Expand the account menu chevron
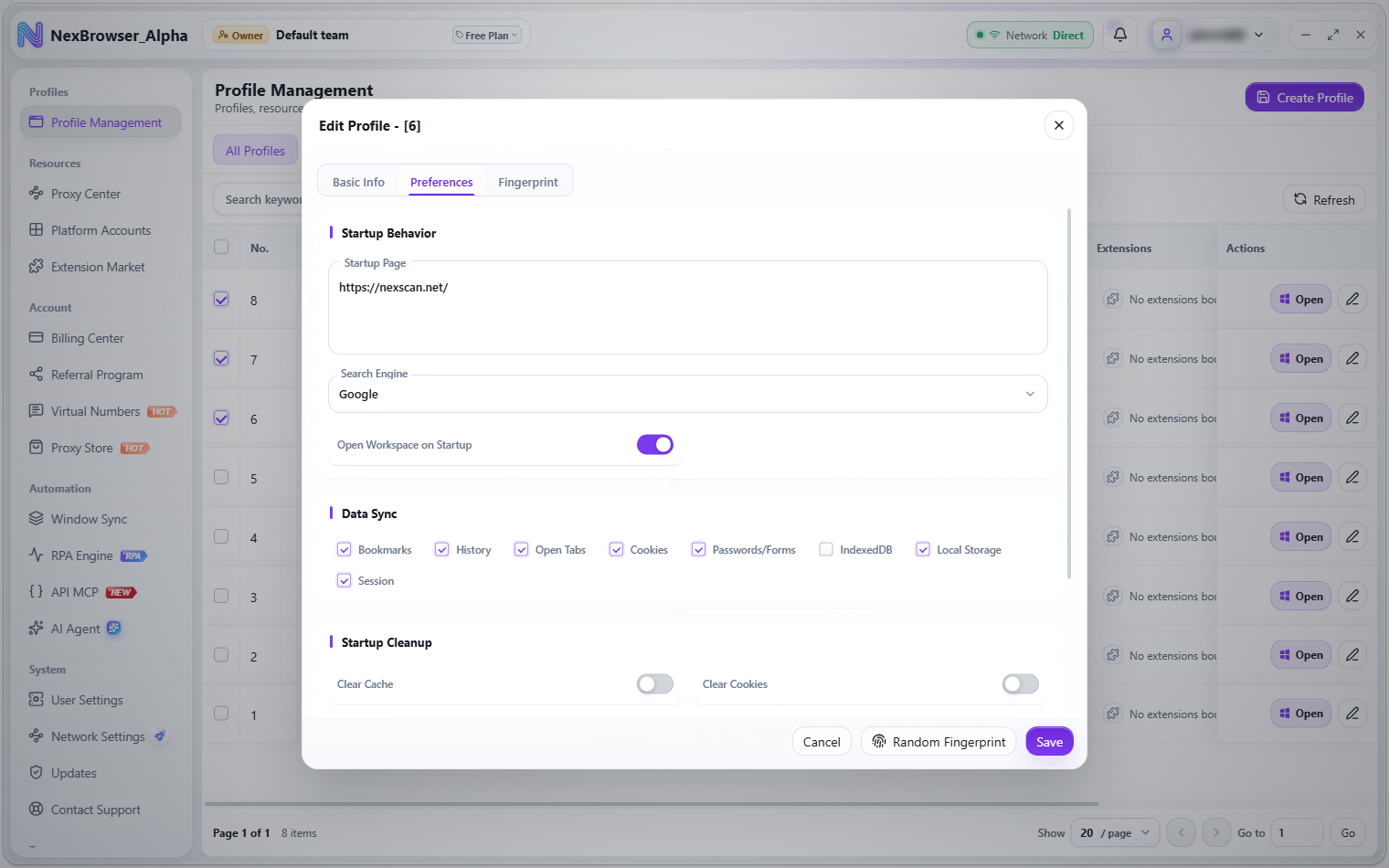This screenshot has width=1389, height=868. click(1258, 35)
